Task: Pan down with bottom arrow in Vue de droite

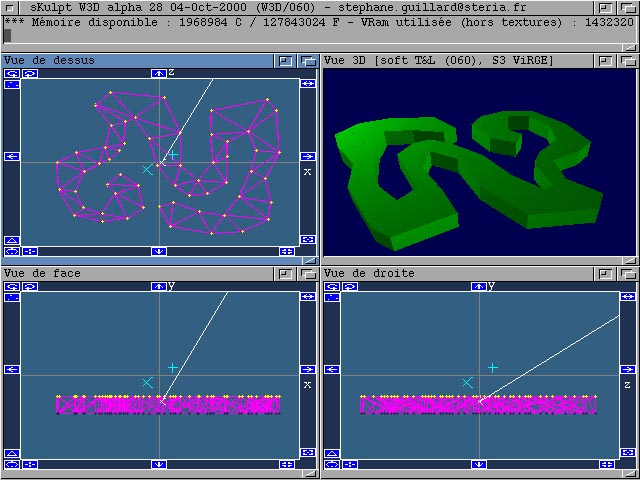Action: pos(479,464)
